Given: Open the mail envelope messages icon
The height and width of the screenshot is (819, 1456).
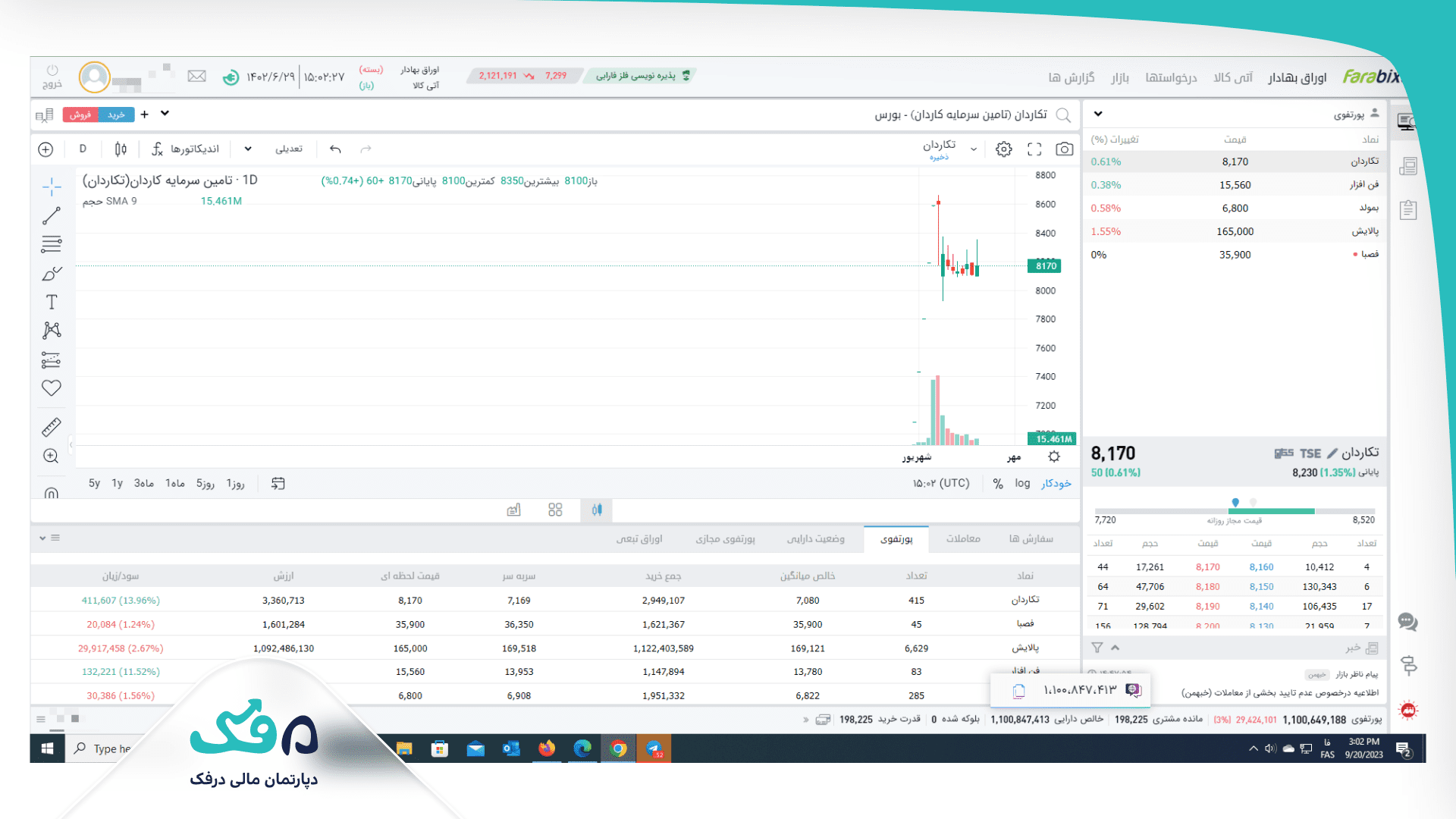Looking at the screenshot, I should [x=197, y=76].
